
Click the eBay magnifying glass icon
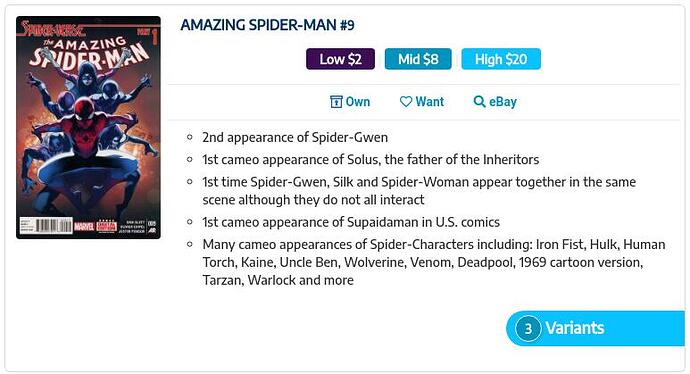[x=479, y=102]
